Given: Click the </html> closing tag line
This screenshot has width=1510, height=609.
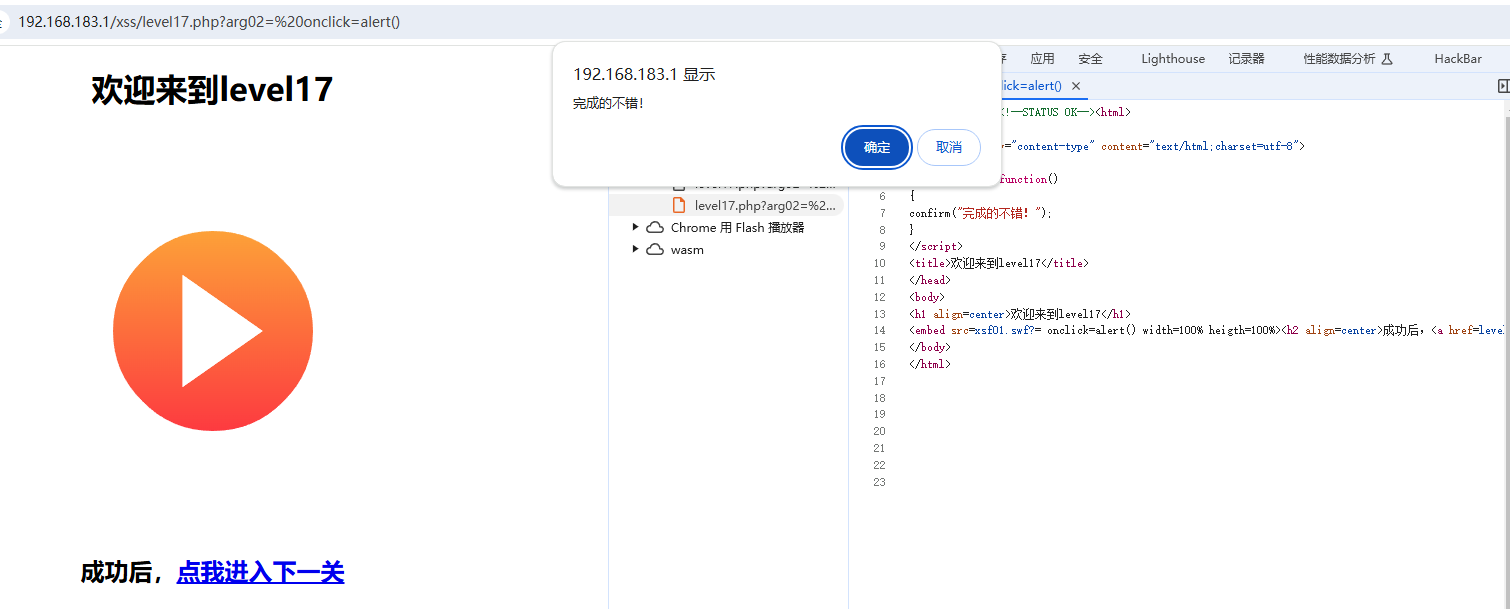Looking at the screenshot, I should coord(930,364).
